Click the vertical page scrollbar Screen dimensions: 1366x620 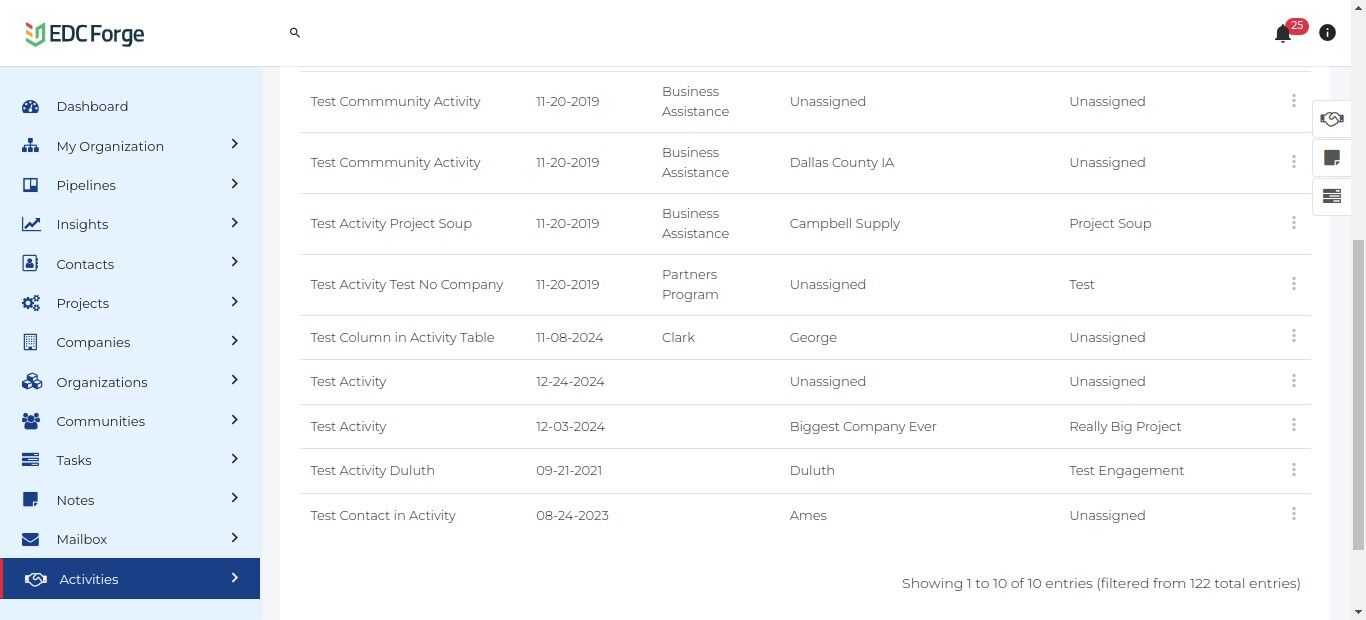point(1358,395)
